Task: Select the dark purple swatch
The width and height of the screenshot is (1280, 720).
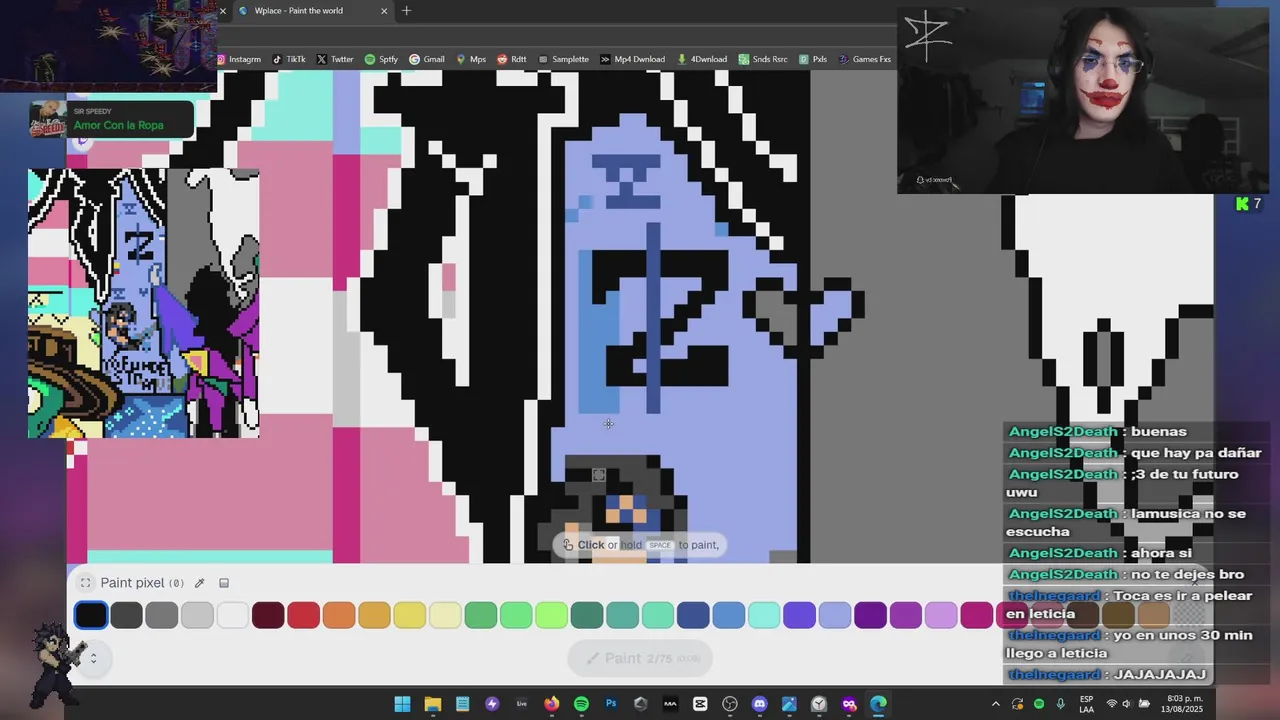Action: click(870, 614)
